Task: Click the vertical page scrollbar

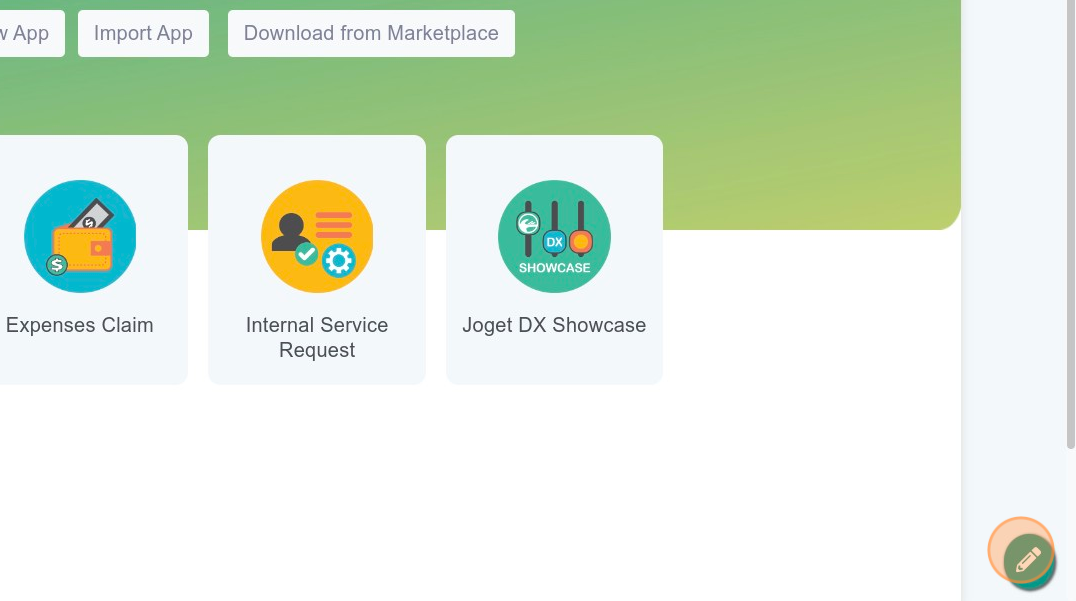Action: point(1071,225)
